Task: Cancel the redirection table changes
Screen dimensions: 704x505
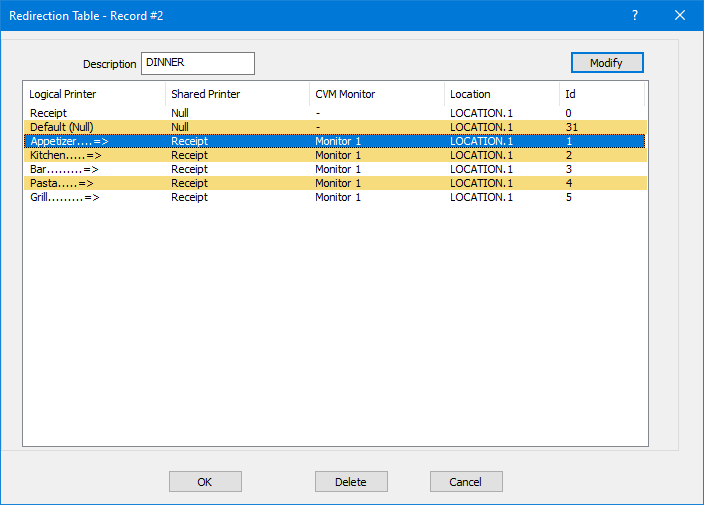Action: pyautogui.click(x=465, y=481)
